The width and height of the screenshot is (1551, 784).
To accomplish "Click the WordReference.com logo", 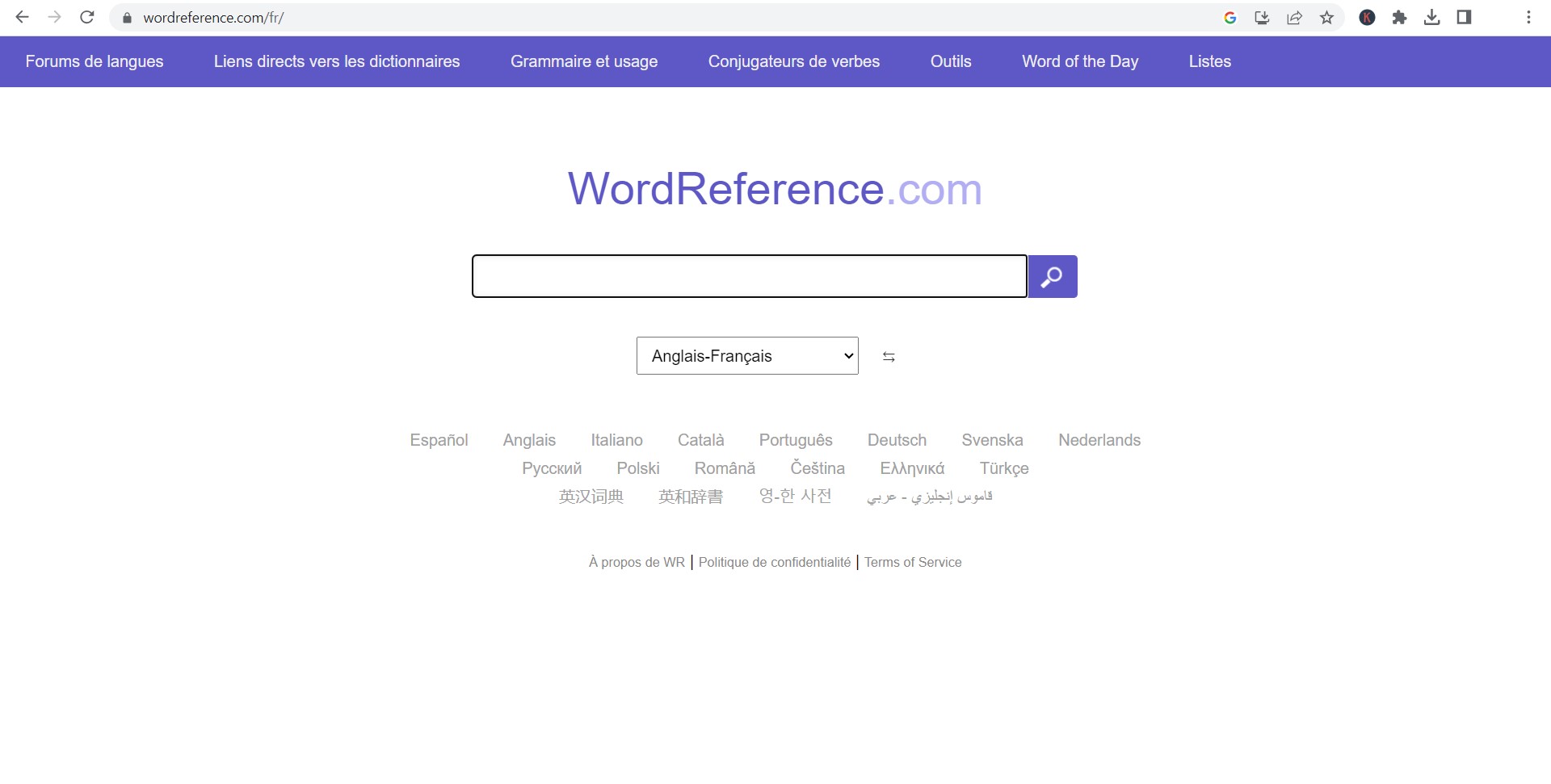I will point(775,189).
